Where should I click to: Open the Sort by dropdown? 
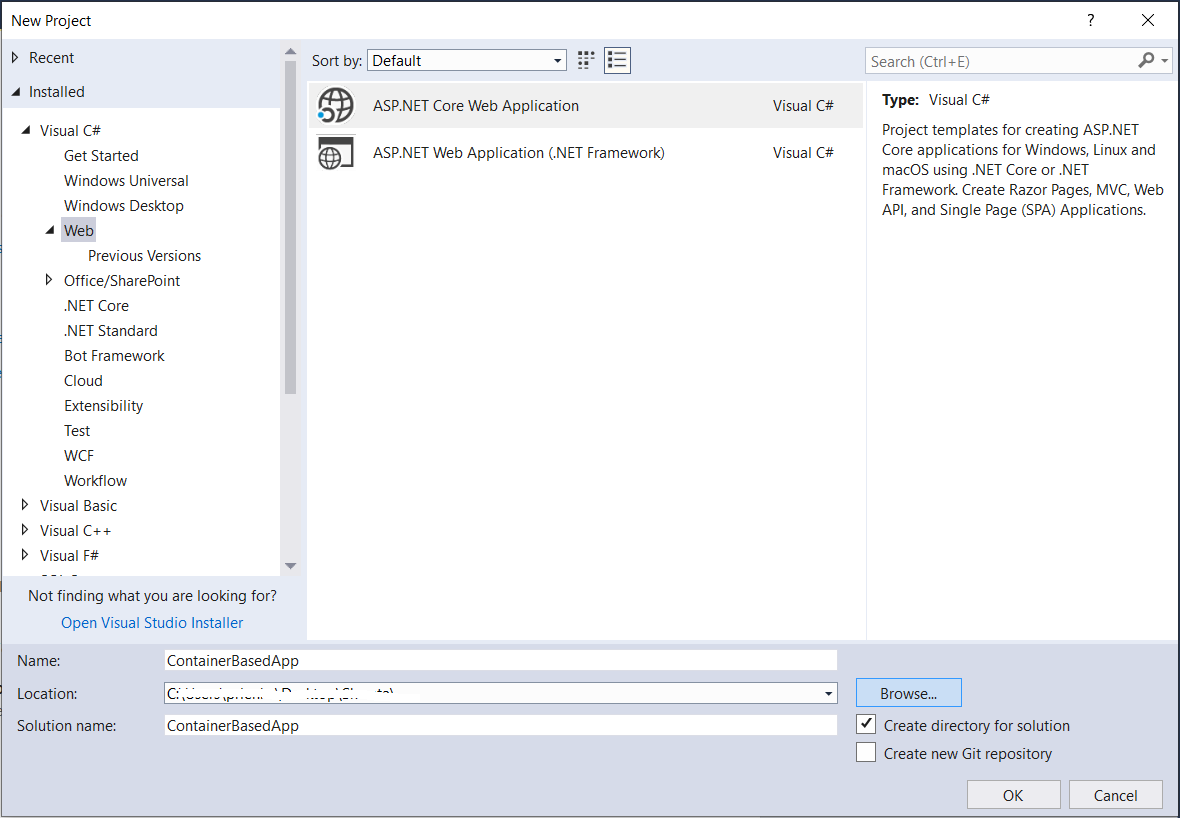tap(467, 60)
